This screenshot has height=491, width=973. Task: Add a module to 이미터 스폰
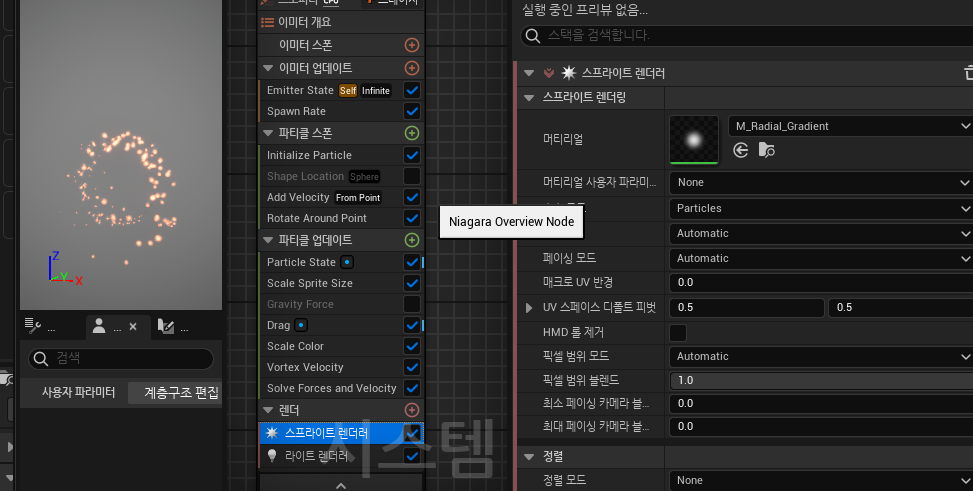[411, 45]
